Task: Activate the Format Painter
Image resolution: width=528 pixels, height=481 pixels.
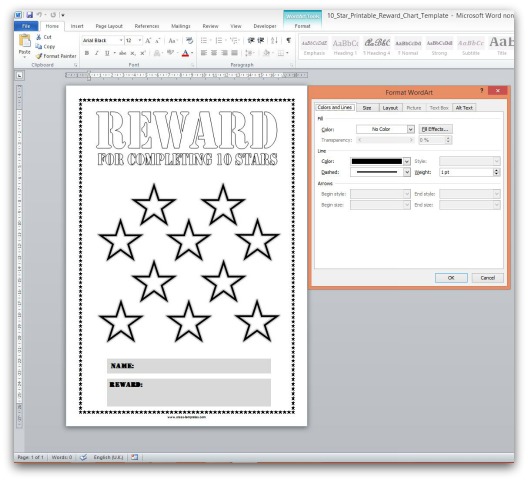Action: coord(56,56)
